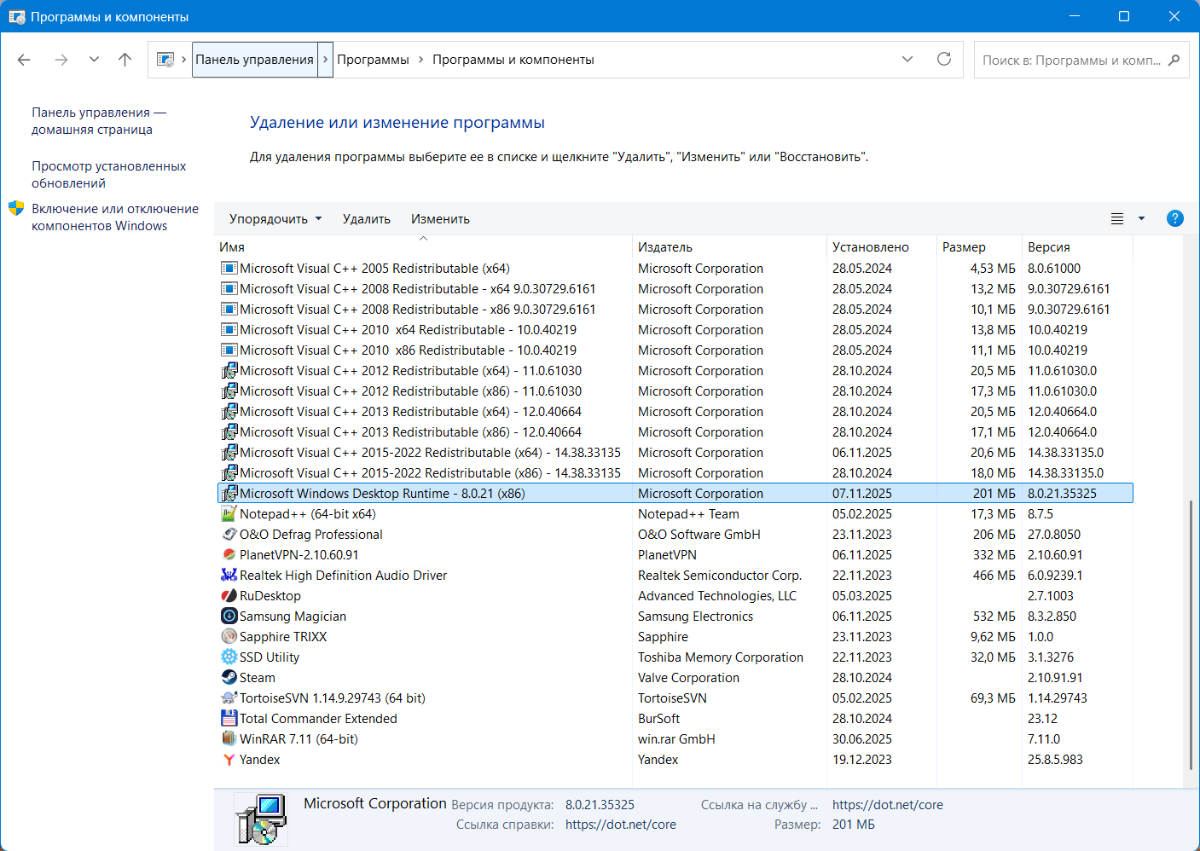Click the Samsung Magician icon
The width and height of the screenshot is (1200, 851).
(x=229, y=617)
